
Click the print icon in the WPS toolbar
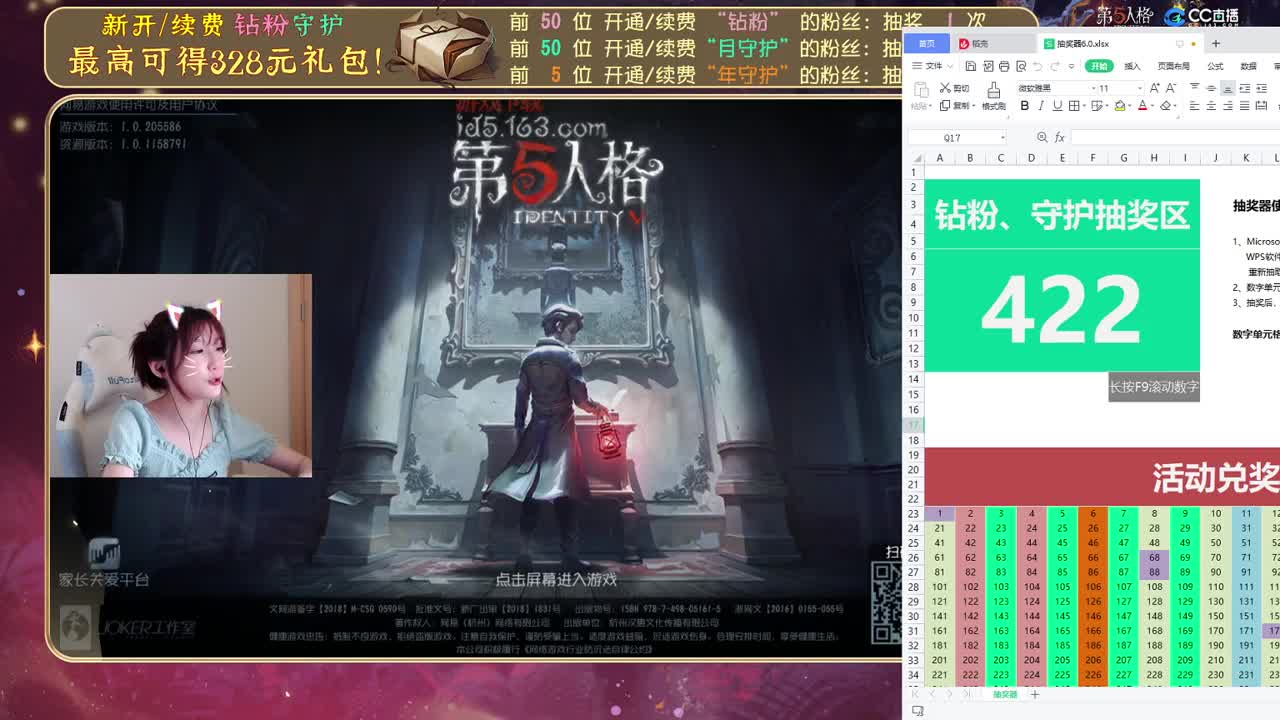(1004, 66)
